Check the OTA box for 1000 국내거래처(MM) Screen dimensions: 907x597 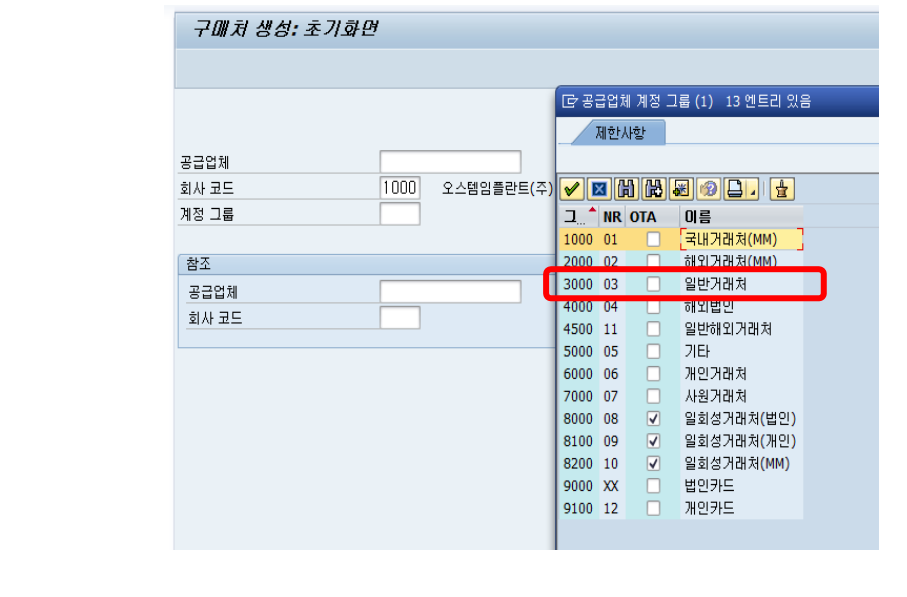click(653, 240)
